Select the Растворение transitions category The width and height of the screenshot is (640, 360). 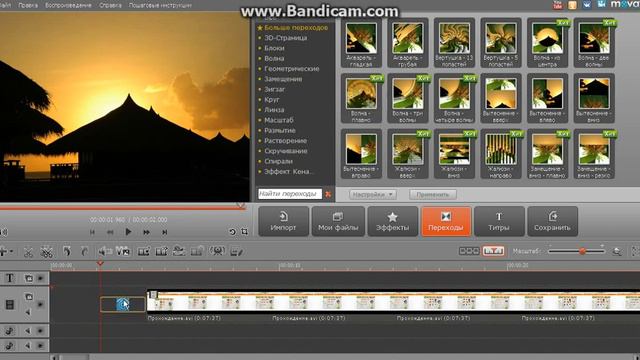(x=285, y=141)
